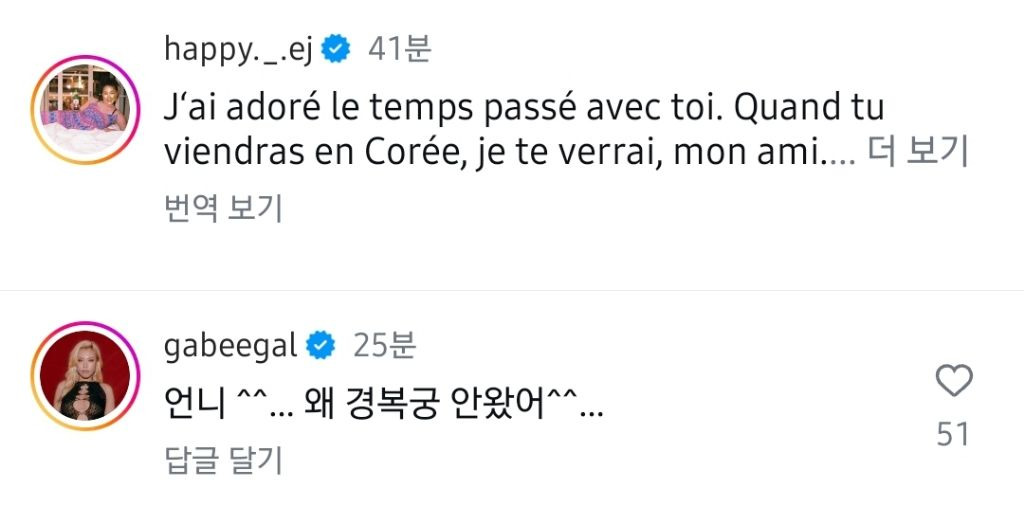Expand caption with 더 보기
The width and height of the screenshot is (1024, 506).
(916, 152)
